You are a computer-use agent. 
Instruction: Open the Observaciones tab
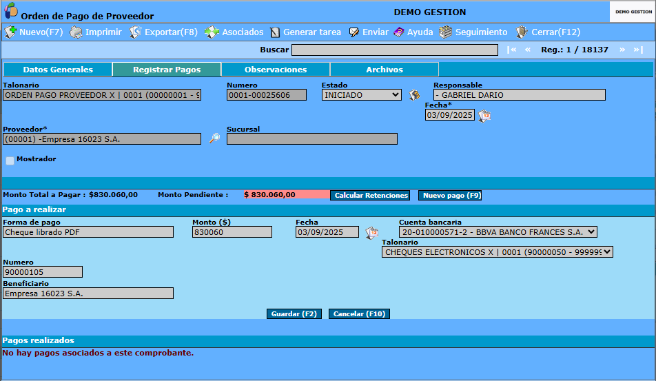(x=276, y=69)
